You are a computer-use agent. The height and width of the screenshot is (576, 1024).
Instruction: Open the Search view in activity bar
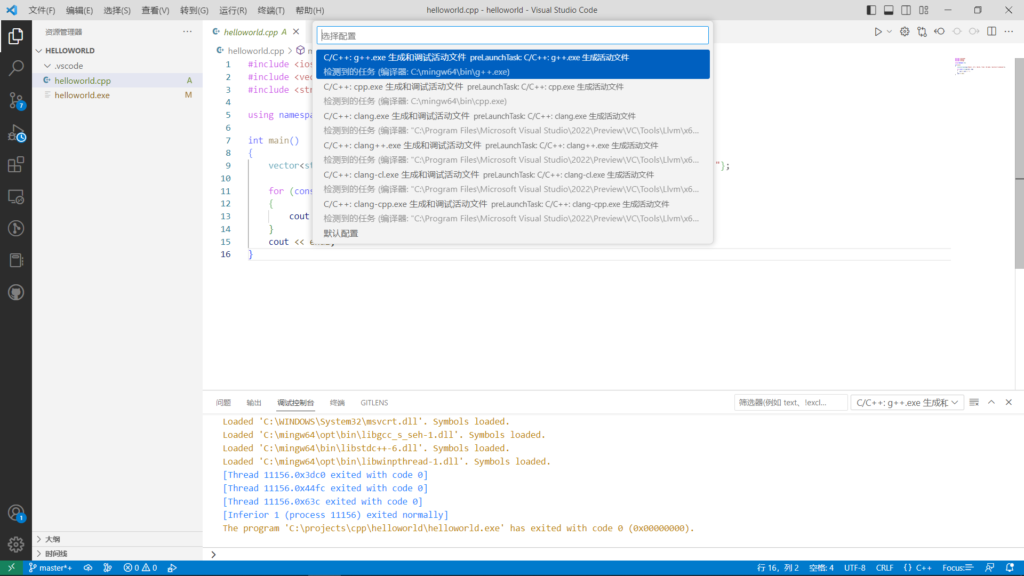pos(16,69)
